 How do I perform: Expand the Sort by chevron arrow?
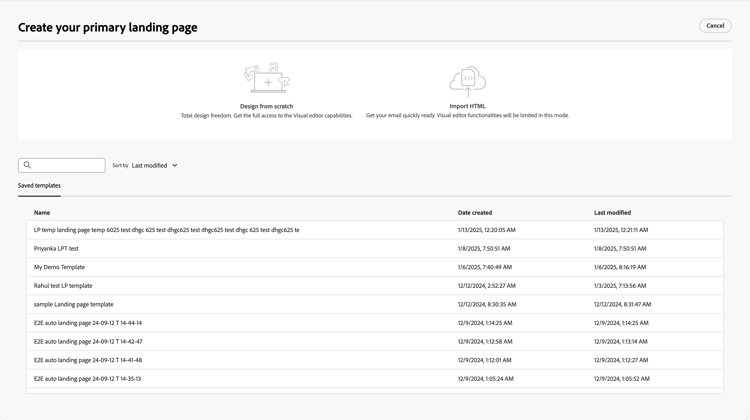click(x=175, y=166)
